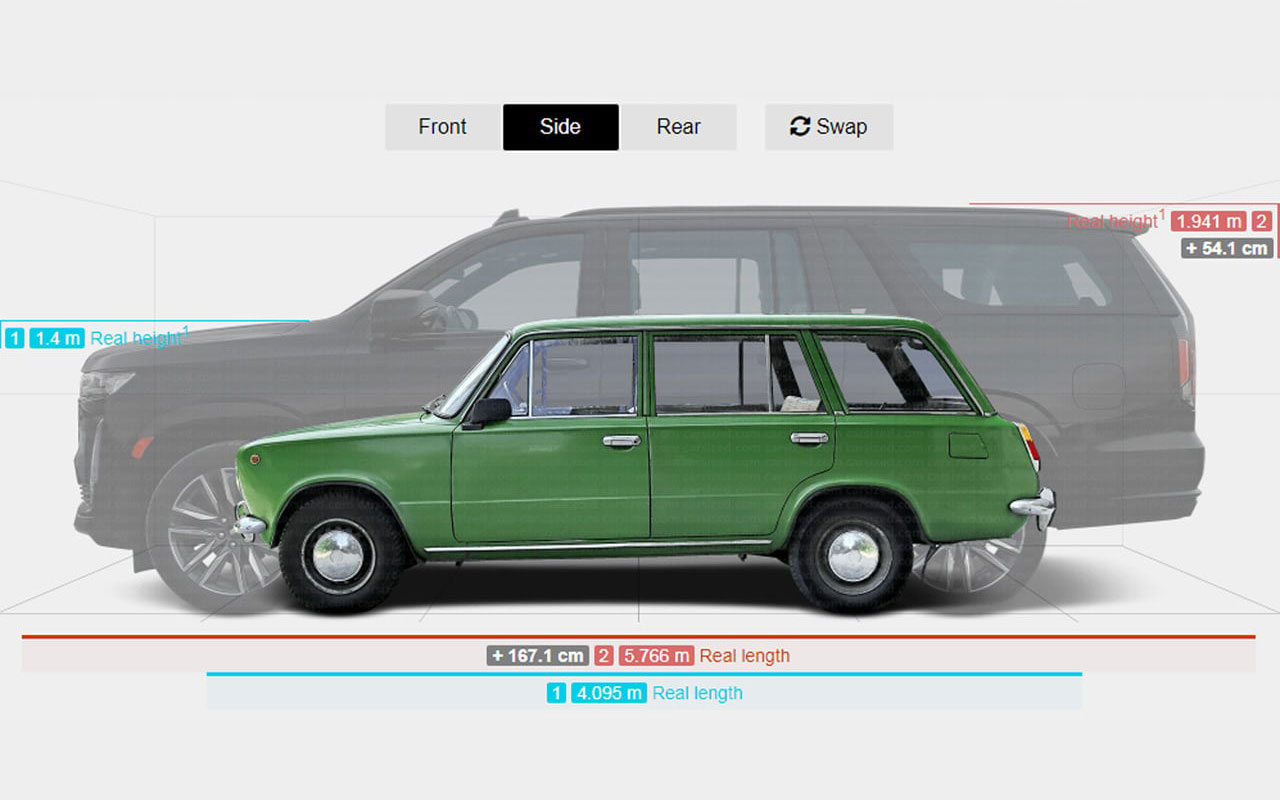The image size is (1280, 800).
Task: Click the "+ 54.1 cm" height difference badge
Action: [1226, 248]
